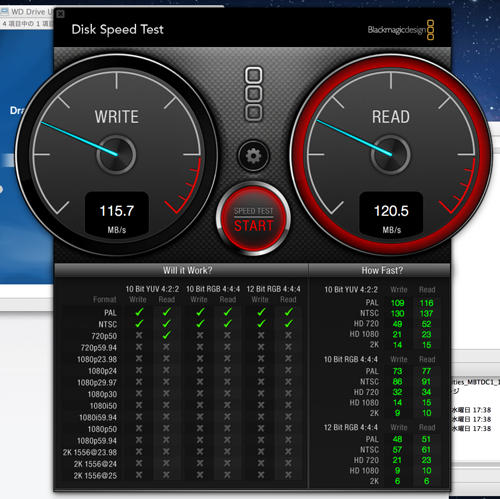Click NTSC 10 Bit RGB write checkmark
This screenshot has height=499, width=500.
tap(200, 323)
